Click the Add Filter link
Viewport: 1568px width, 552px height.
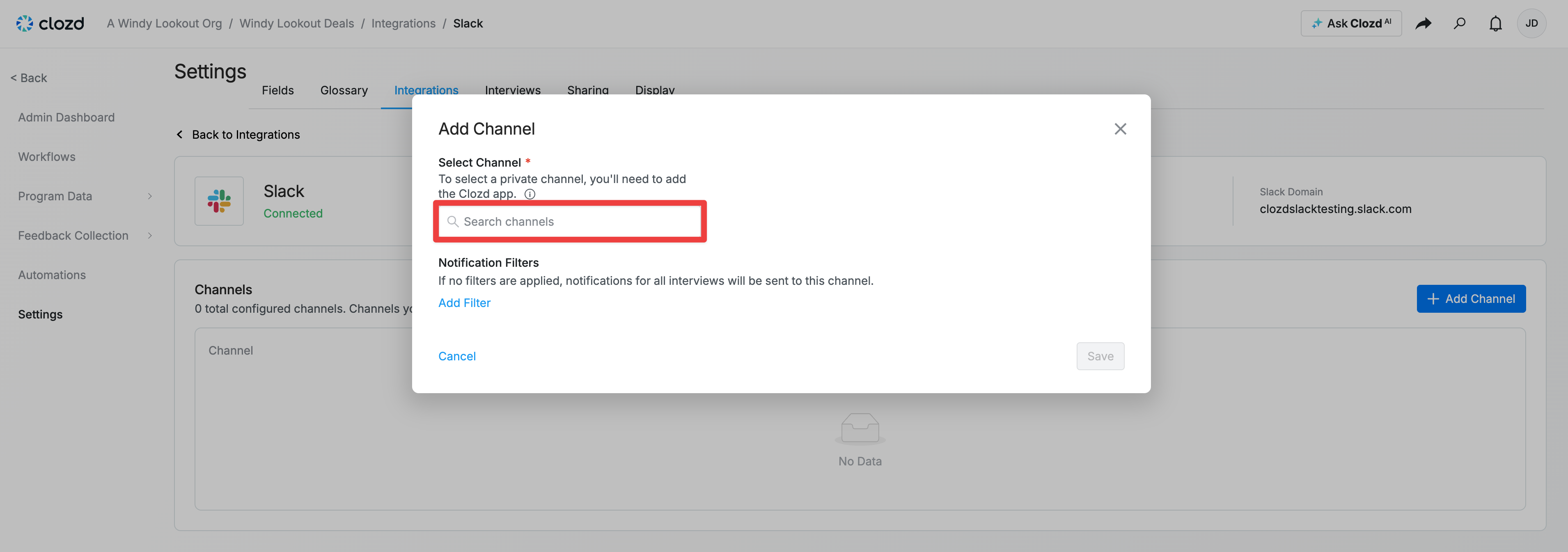tap(464, 302)
